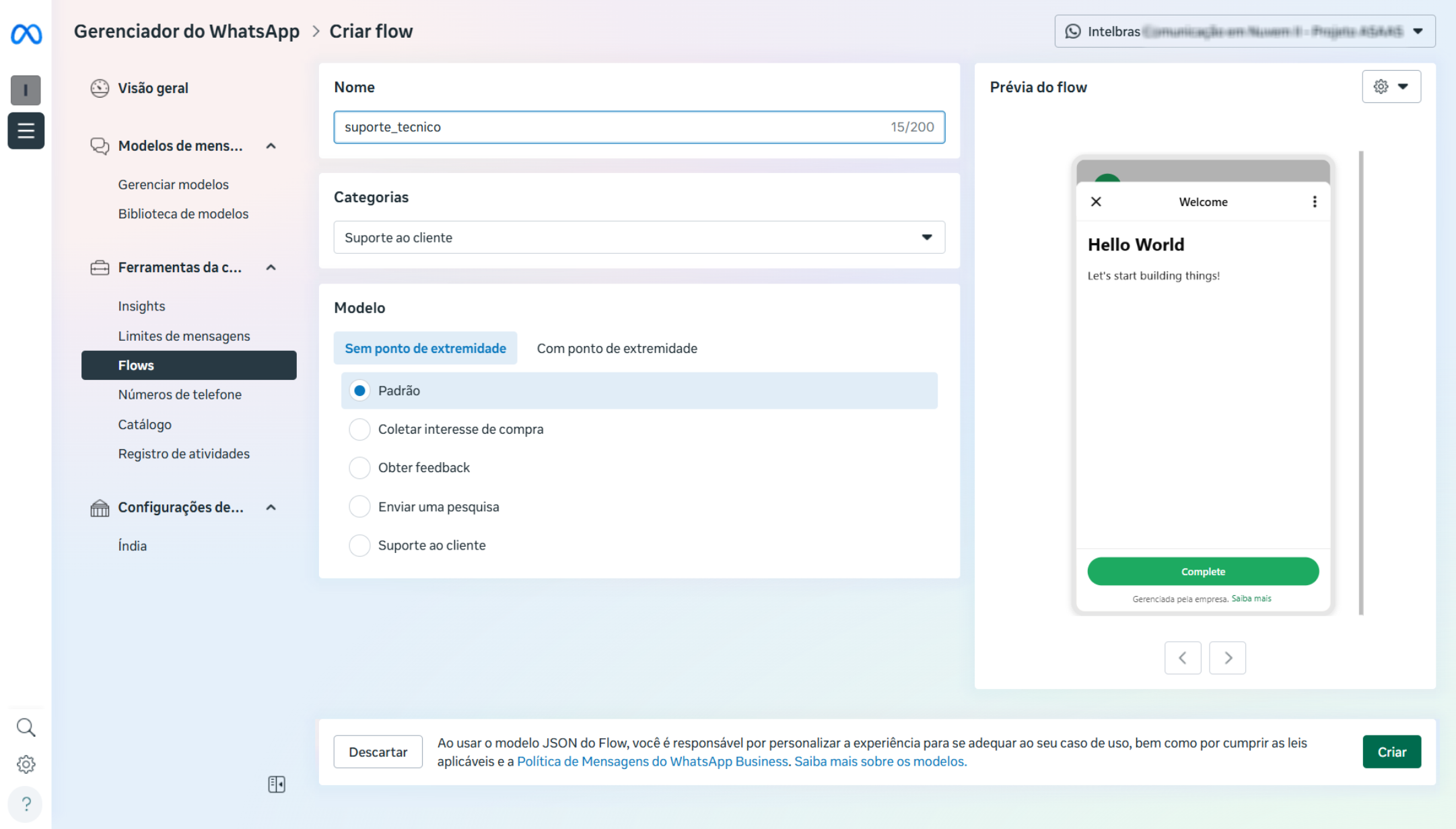
Task: Open the Categorias dropdown
Action: [639, 238]
